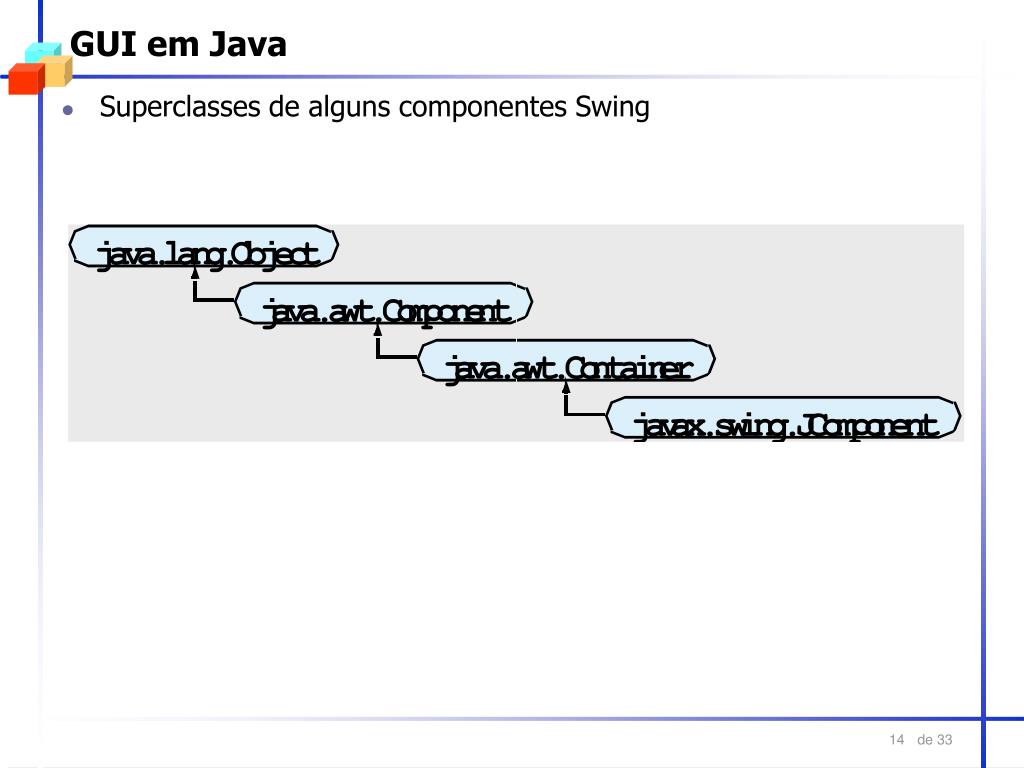Click the word "Swing" in the bullet text
Viewport: 1024px width, 768px height.
point(613,107)
